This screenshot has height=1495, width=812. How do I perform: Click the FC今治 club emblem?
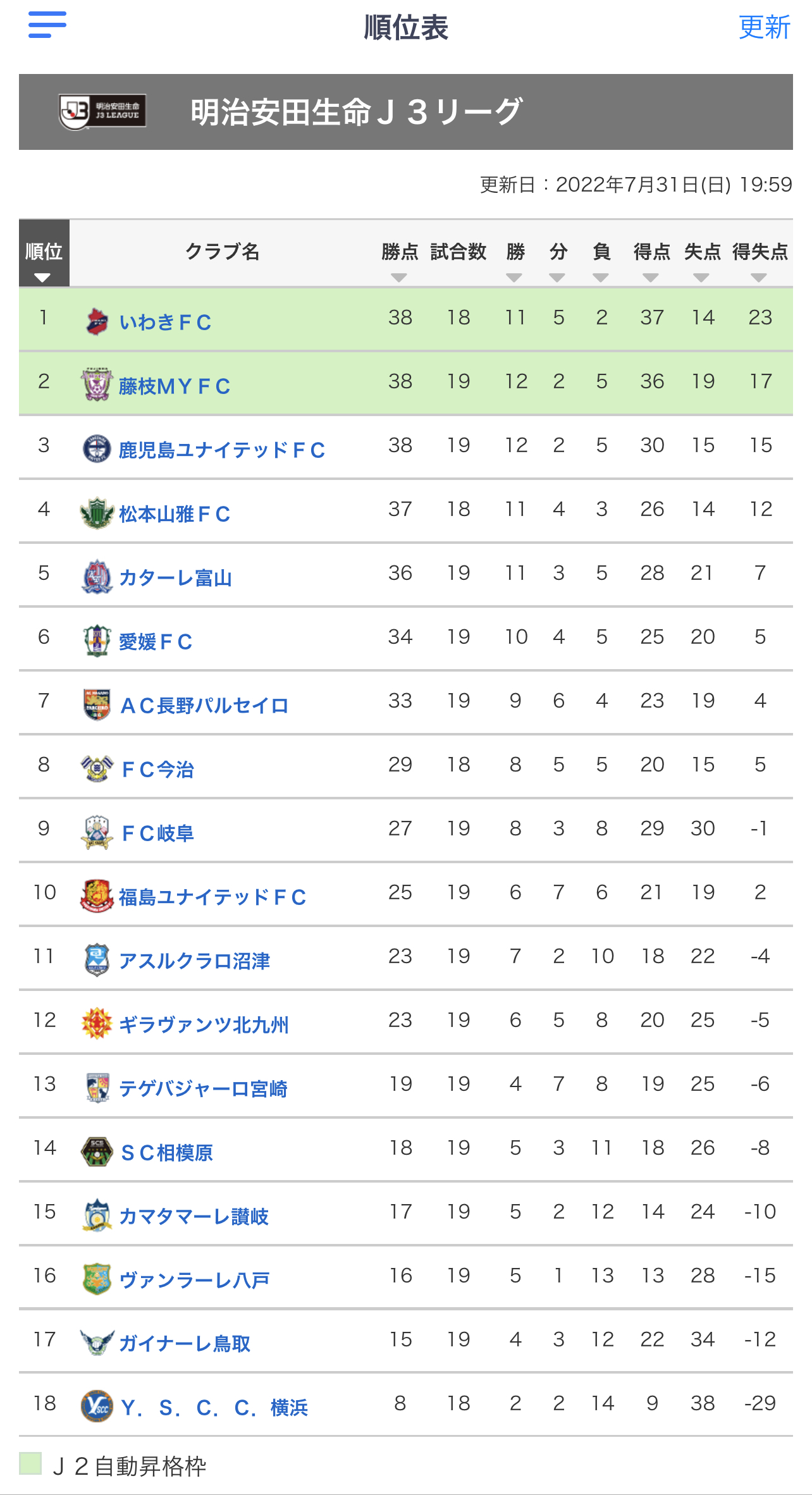coord(97,768)
